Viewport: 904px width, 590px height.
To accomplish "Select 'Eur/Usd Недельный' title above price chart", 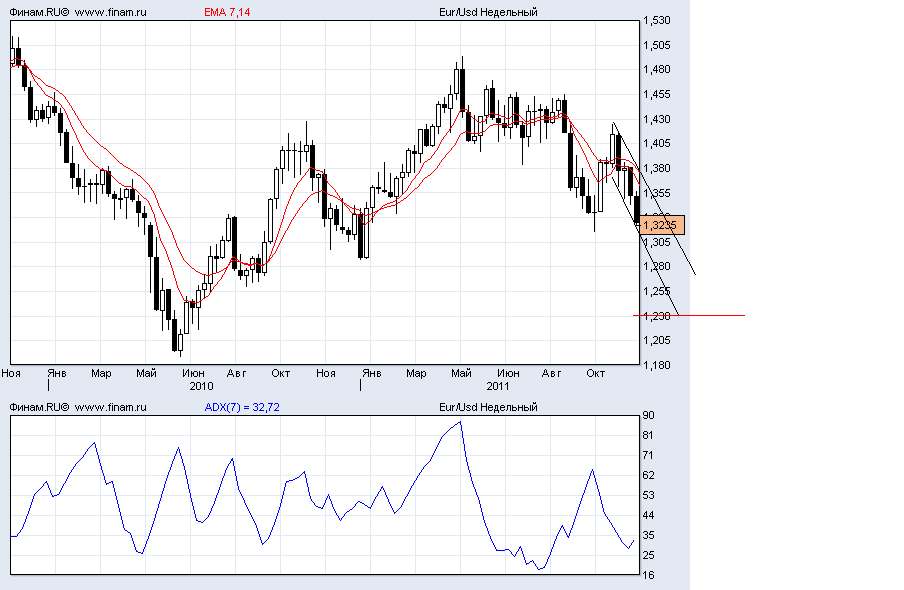I will coord(488,12).
